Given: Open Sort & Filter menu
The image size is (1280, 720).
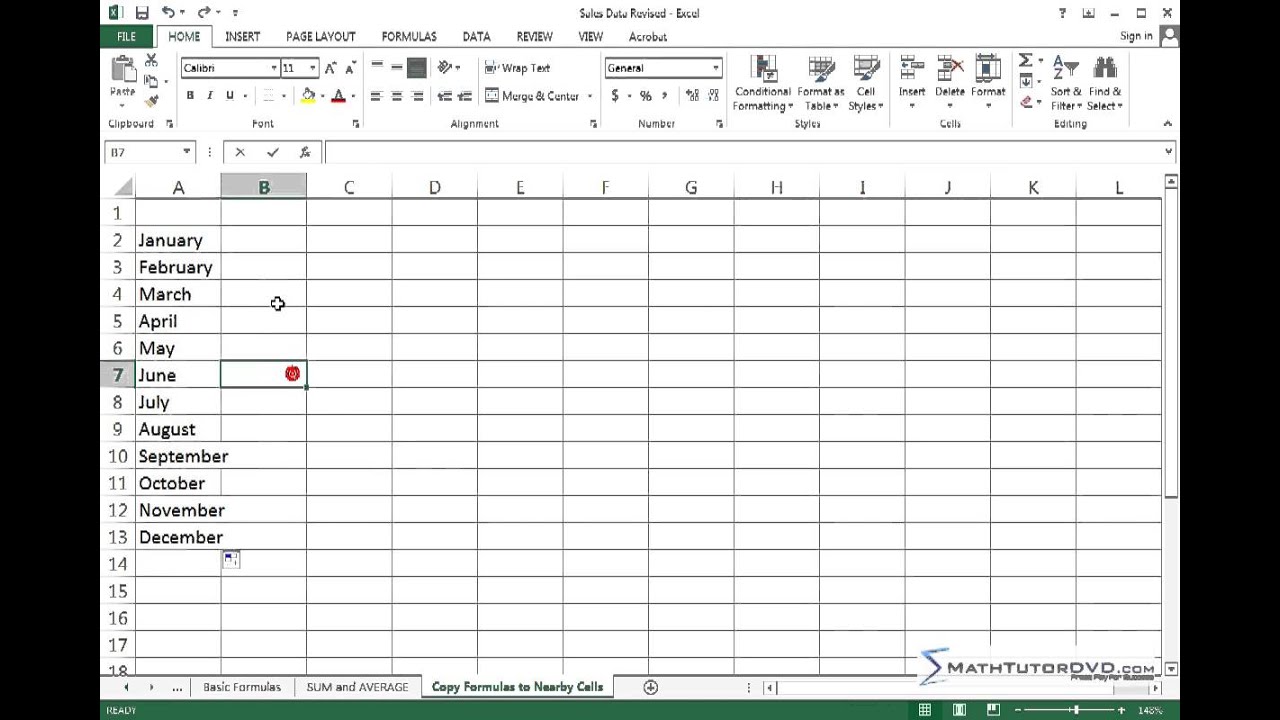Looking at the screenshot, I should pos(1066,84).
